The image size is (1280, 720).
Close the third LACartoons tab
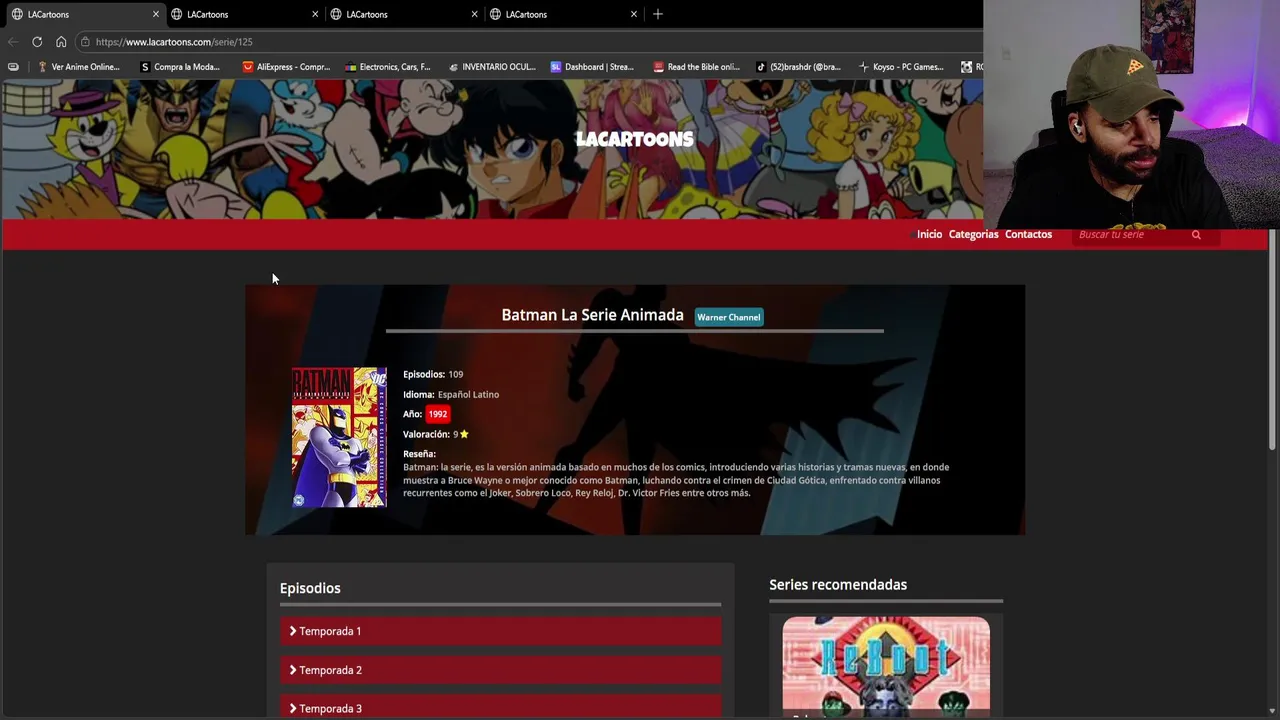pos(474,14)
